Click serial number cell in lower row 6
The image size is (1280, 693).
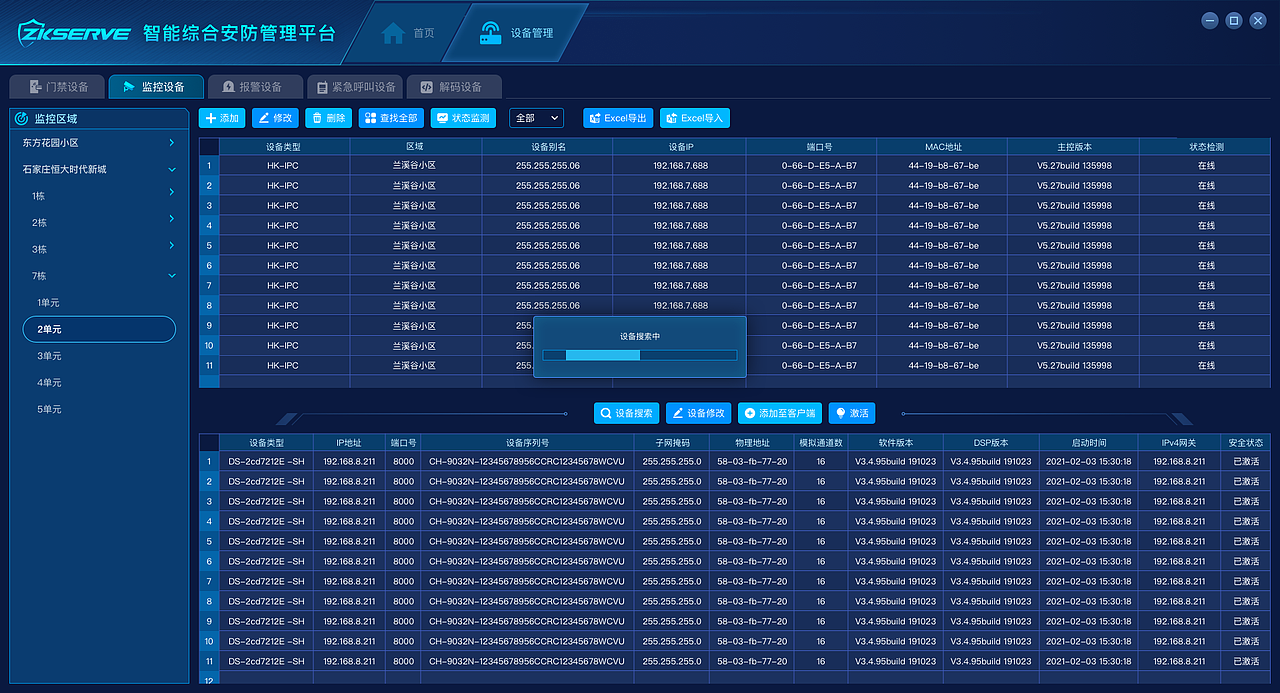(527, 562)
